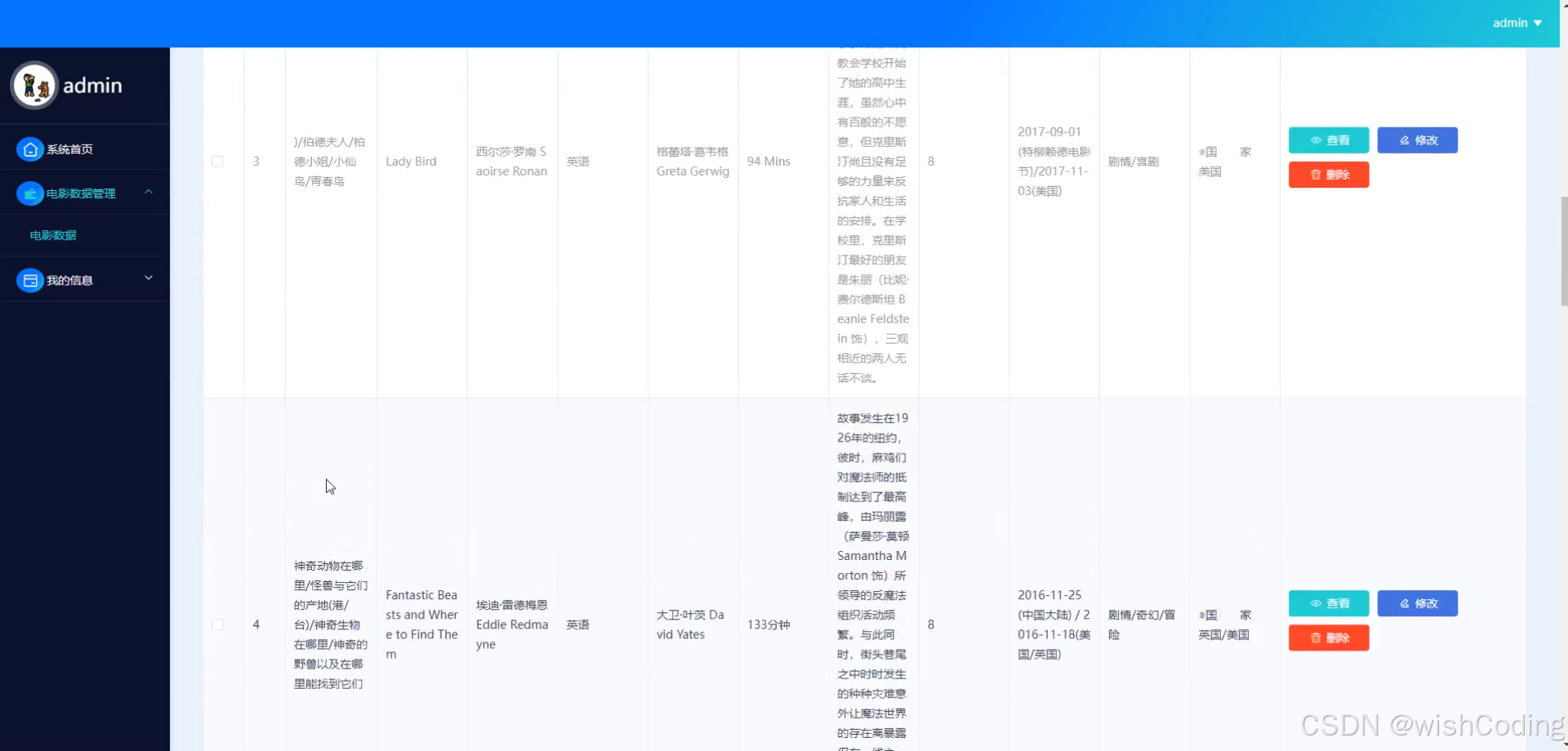Image resolution: width=1568 pixels, height=751 pixels.
Task: Click the 2016-11-25 release date cell
Action: [1054, 624]
